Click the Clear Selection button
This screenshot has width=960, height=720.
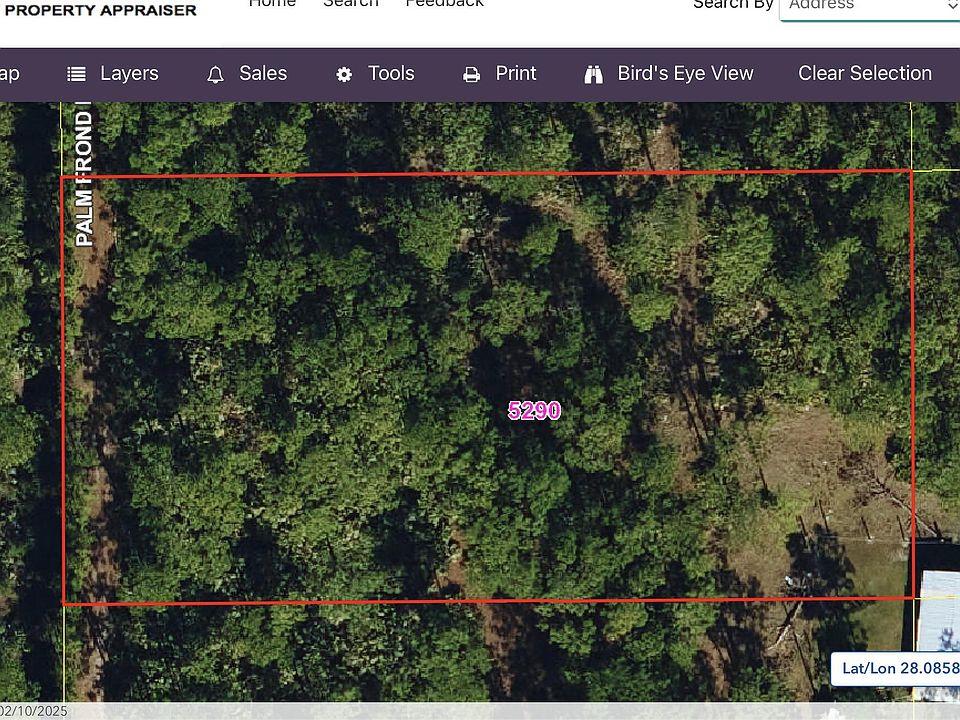coord(864,73)
